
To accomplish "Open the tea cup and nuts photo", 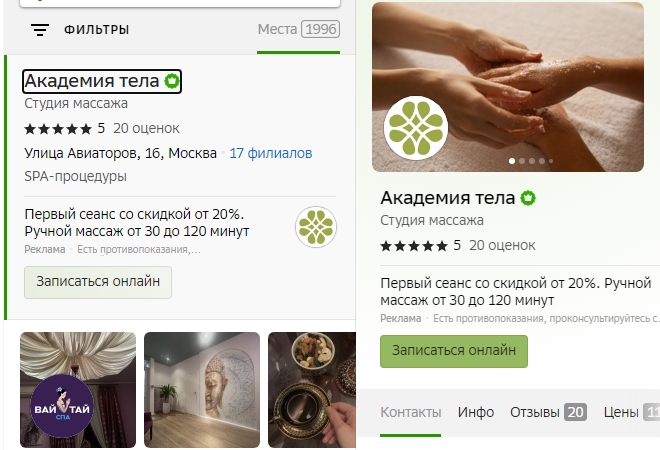I will 312,390.
